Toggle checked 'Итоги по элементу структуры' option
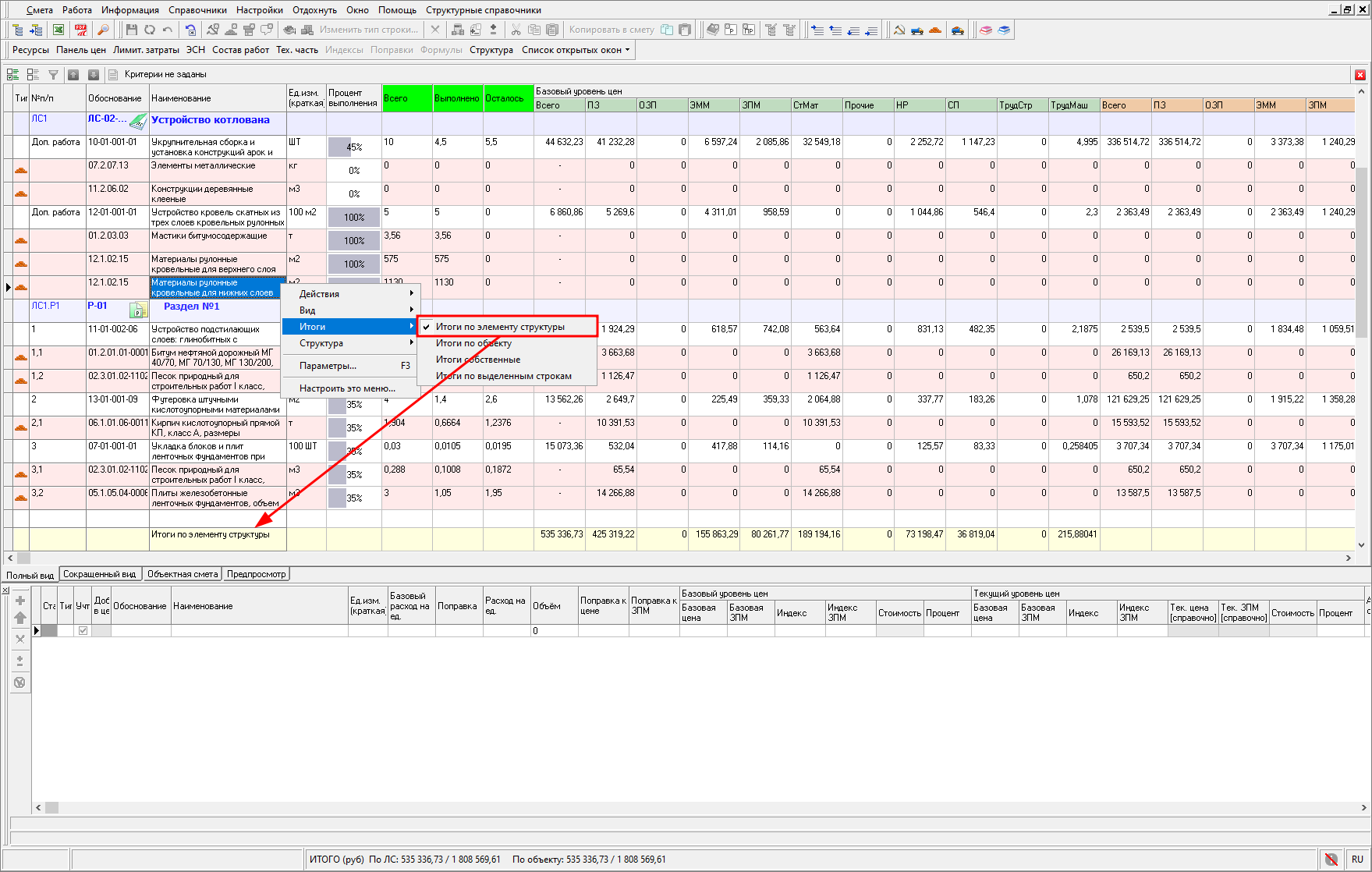1372x872 pixels. point(500,327)
